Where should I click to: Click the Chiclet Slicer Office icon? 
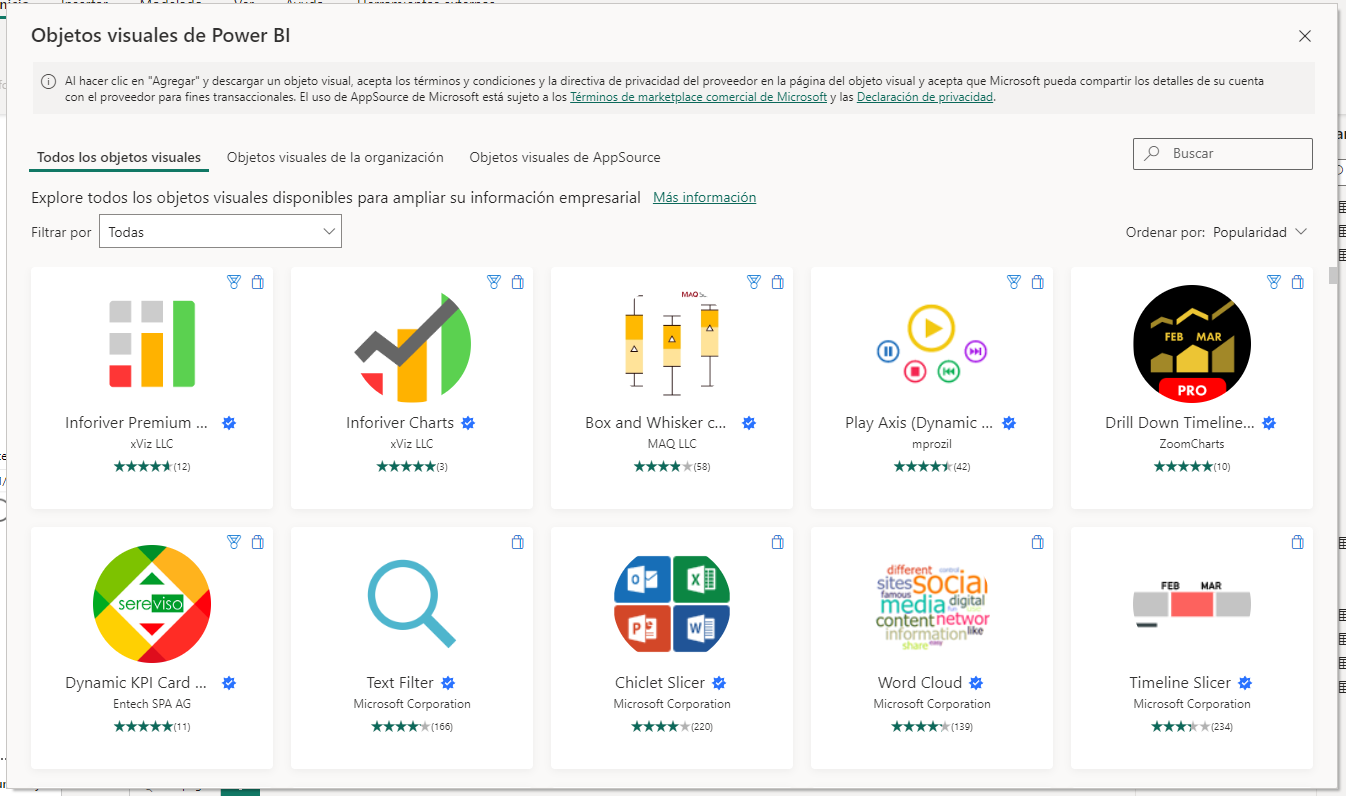pyautogui.click(x=672, y=603)
